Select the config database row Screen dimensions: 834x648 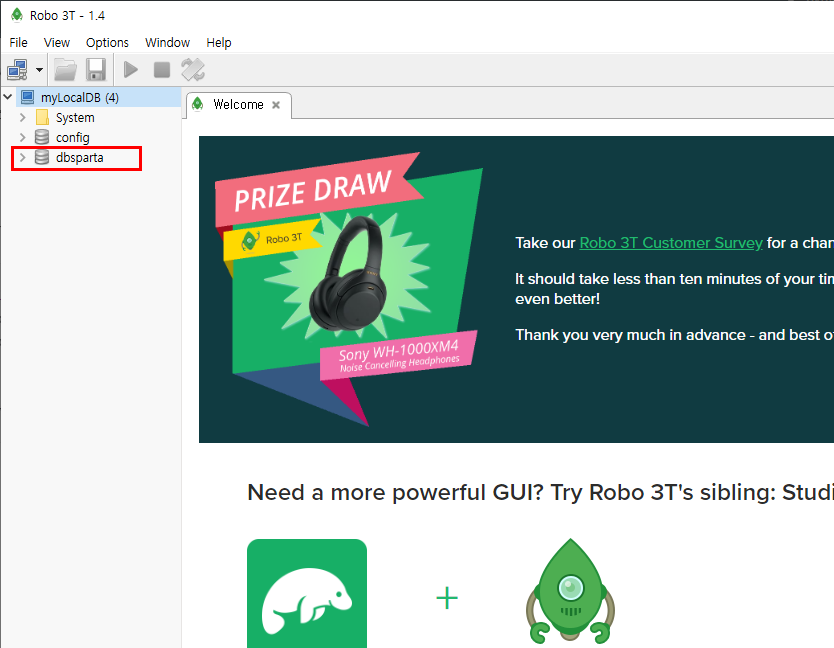[72, 138]
